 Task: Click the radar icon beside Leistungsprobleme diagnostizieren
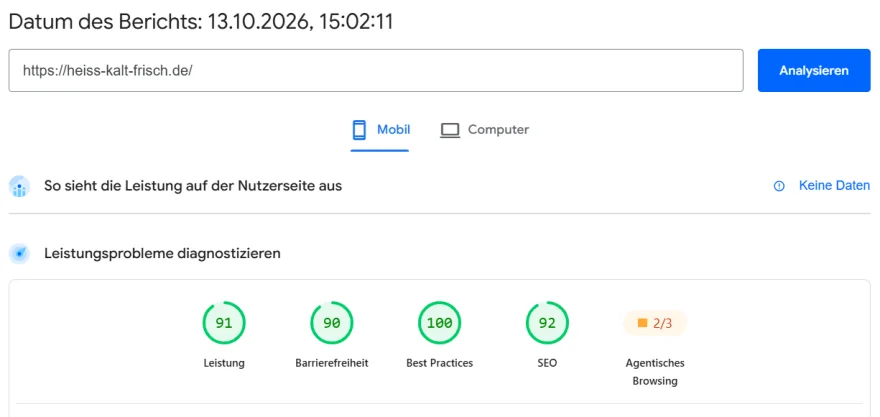coord(20,254)
